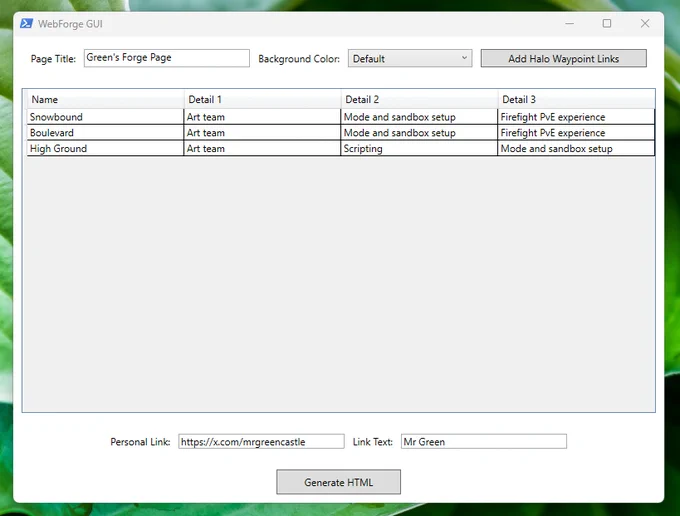The image size is (680, 516).
Task: Click the Detail 3 column header
Action: (x=576, y=99)
